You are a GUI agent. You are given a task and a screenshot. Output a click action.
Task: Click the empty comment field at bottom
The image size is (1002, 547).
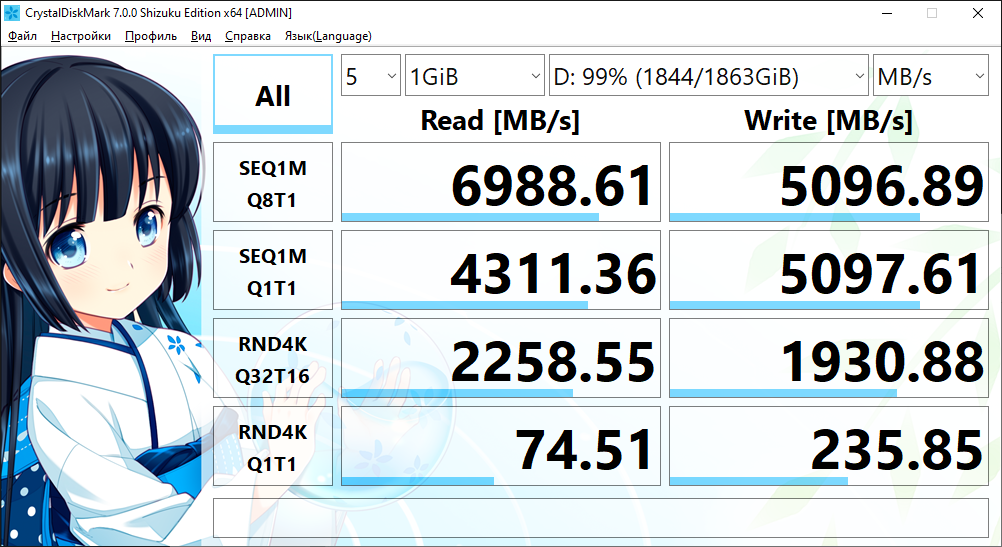[x=601, y=518]
